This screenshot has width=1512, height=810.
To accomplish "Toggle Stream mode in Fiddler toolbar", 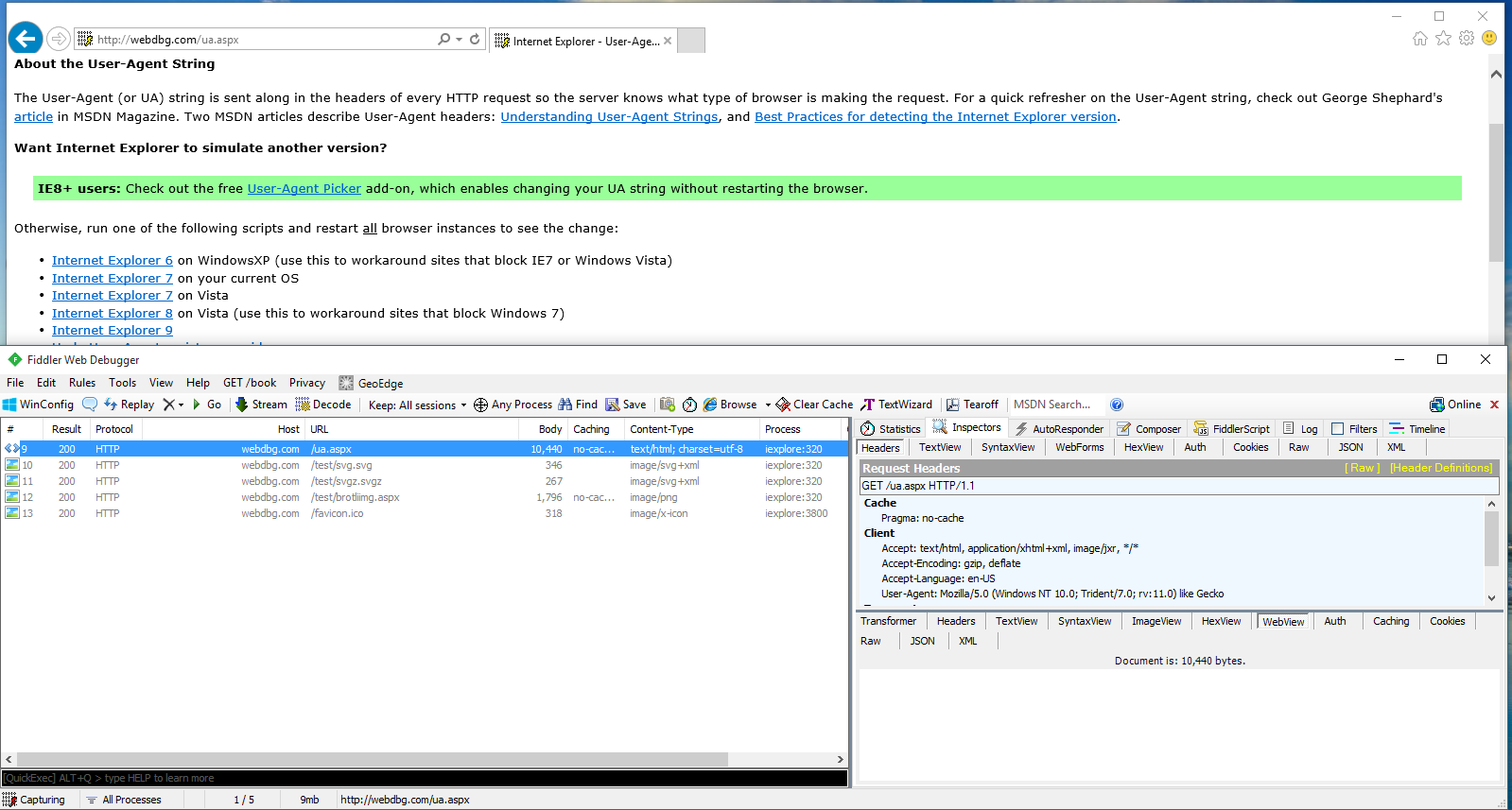I will (261, 405).
